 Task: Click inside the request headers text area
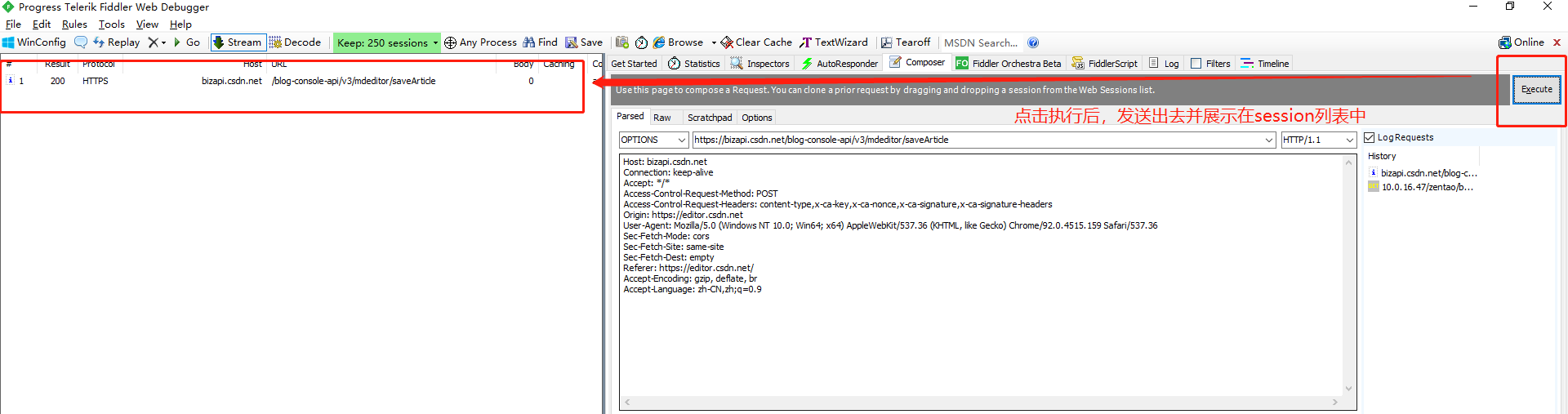981,276
